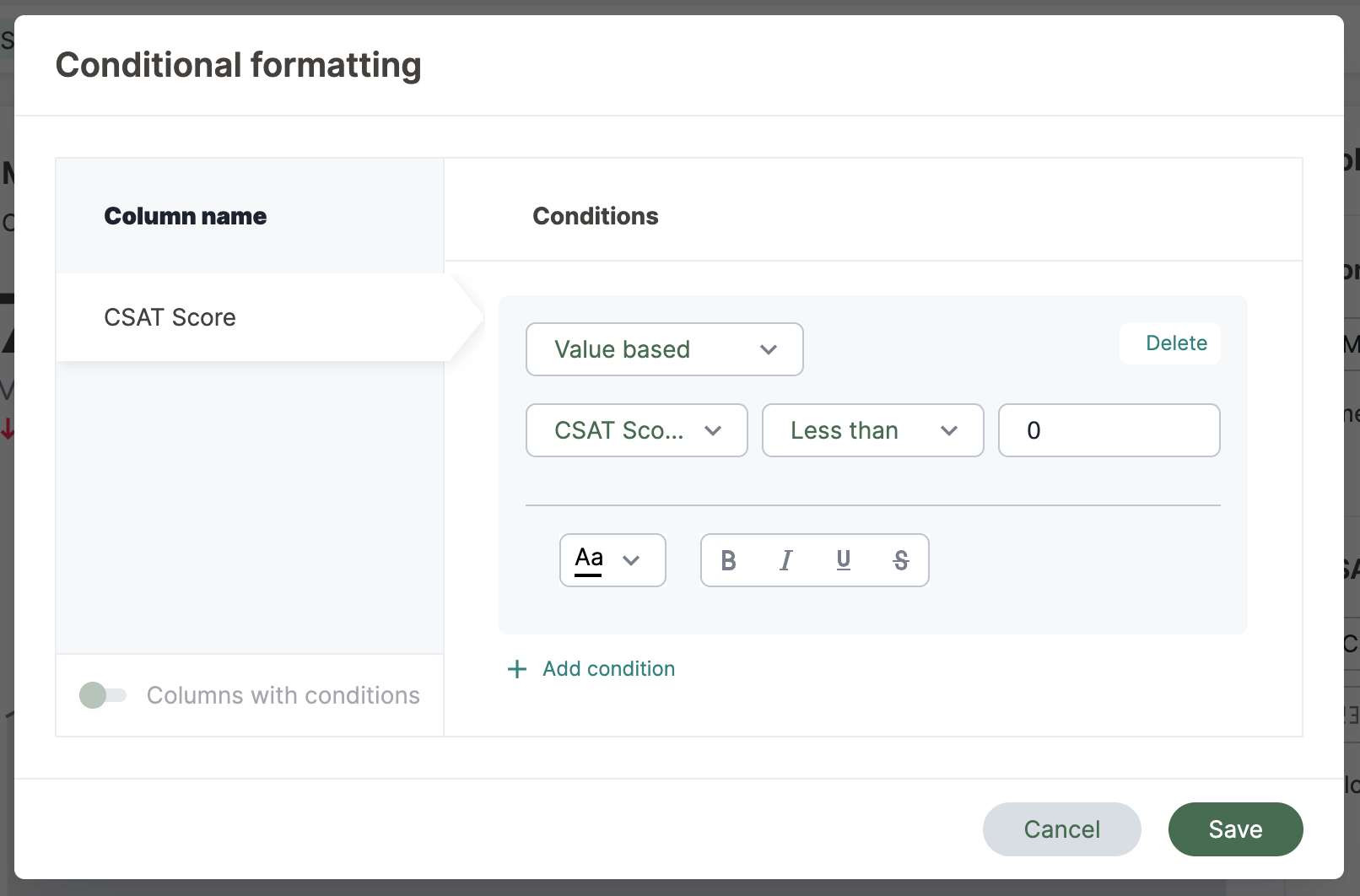Apply strikethrough text formatting

(x=901, y=560)
